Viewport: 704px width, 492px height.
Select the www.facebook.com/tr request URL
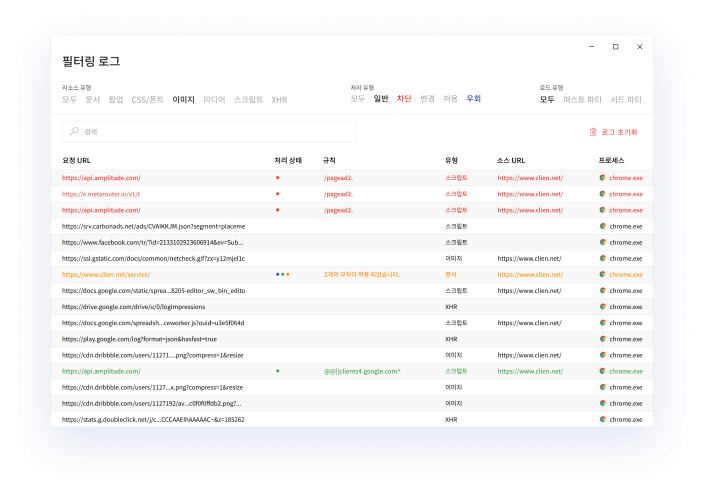[x=153, y=242]
